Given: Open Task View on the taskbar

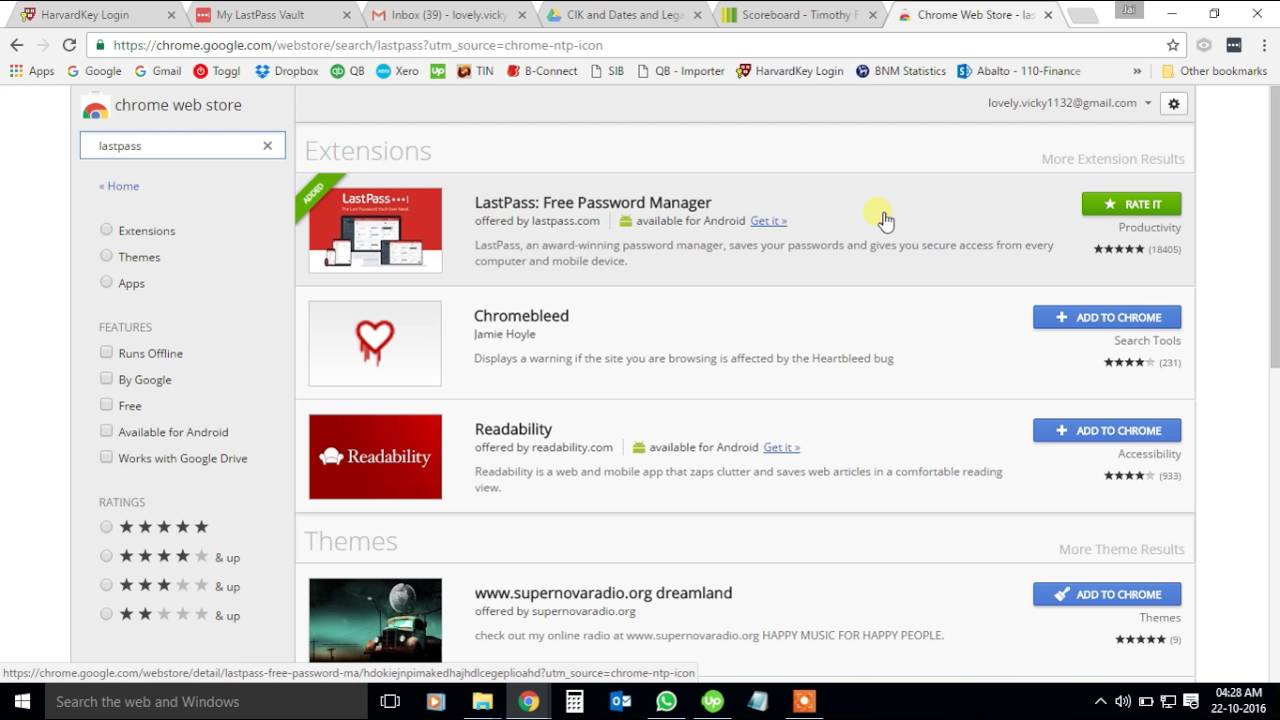Looking at the screenshot, I should click(390, 701).
